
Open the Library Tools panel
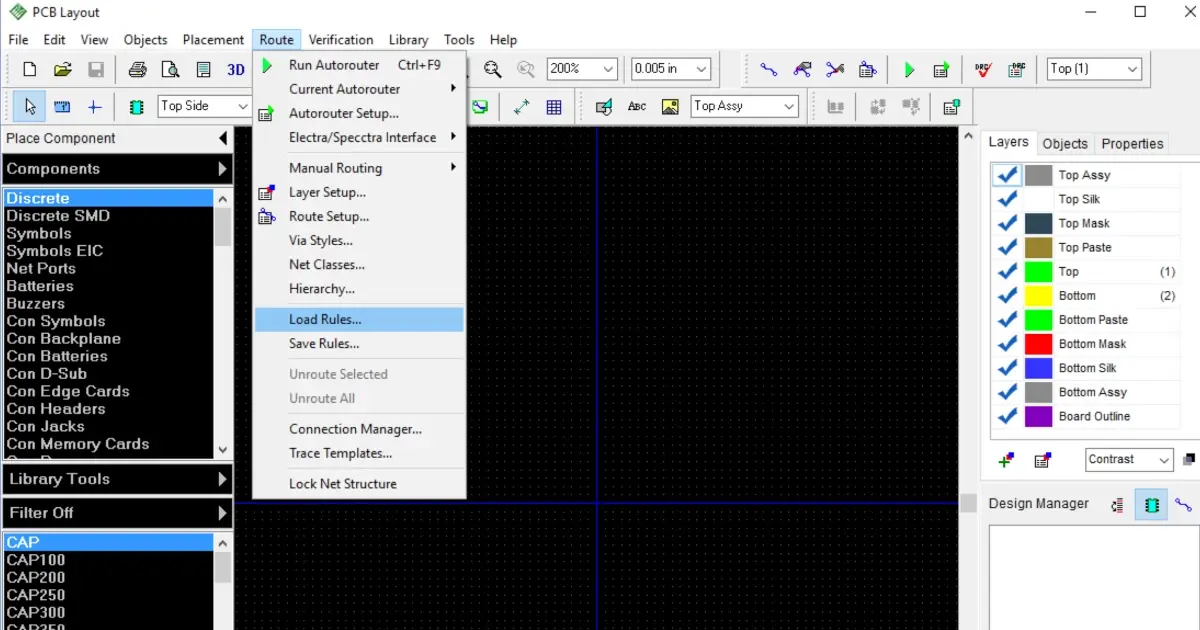pyautogui.click(x=117, y=478)
